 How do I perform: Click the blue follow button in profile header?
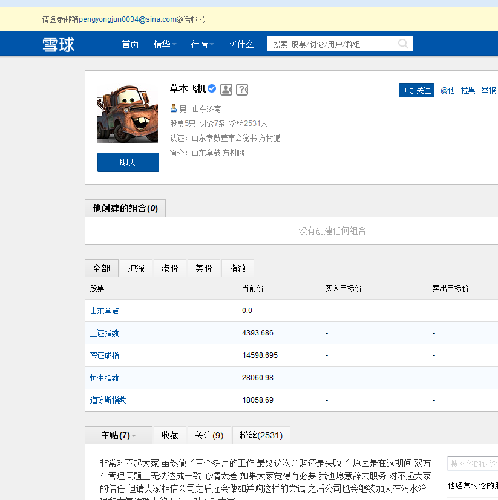(416, 90)
